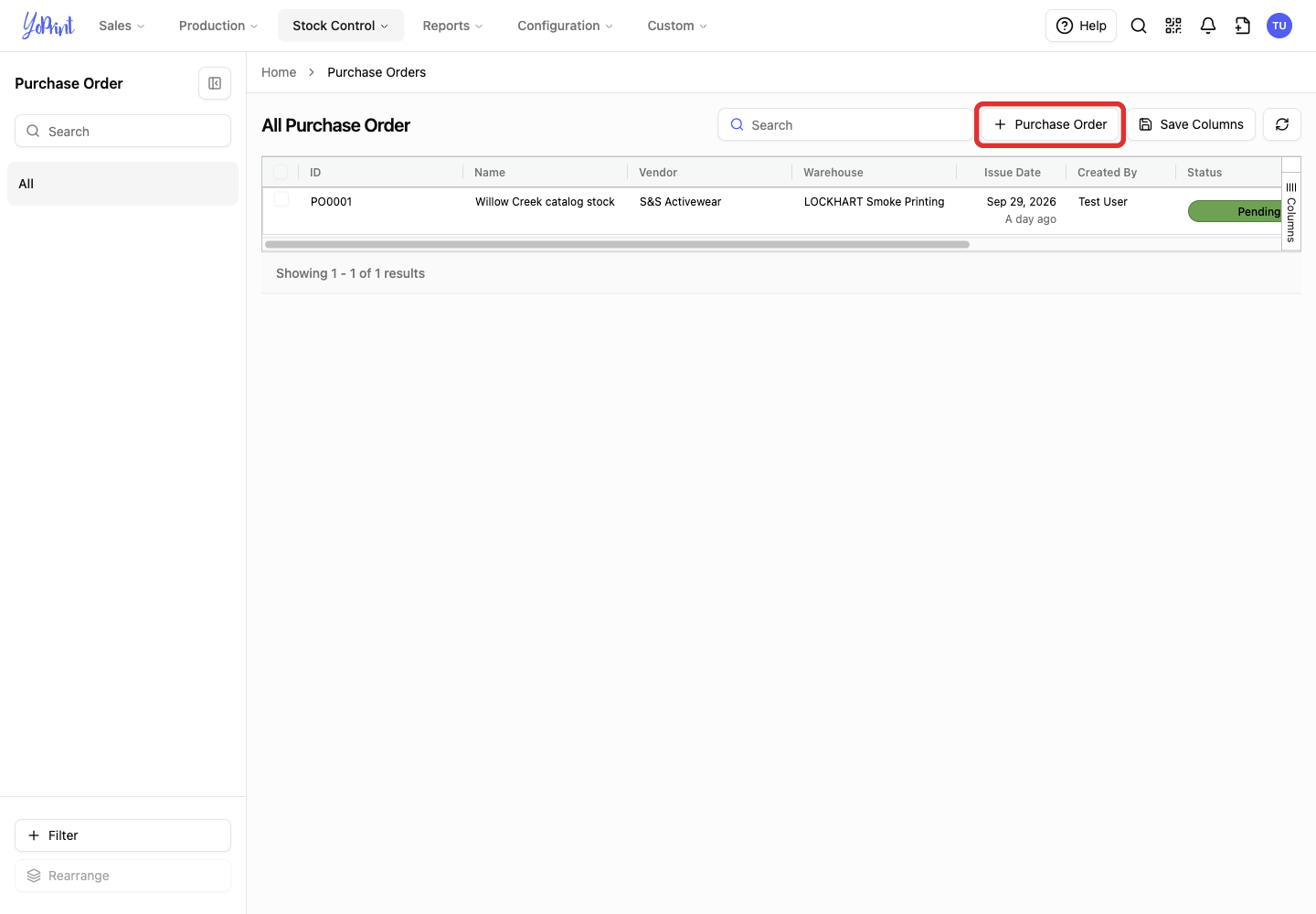
Task: Open the Columns side panel
Action: click(x=1291, y=212)
